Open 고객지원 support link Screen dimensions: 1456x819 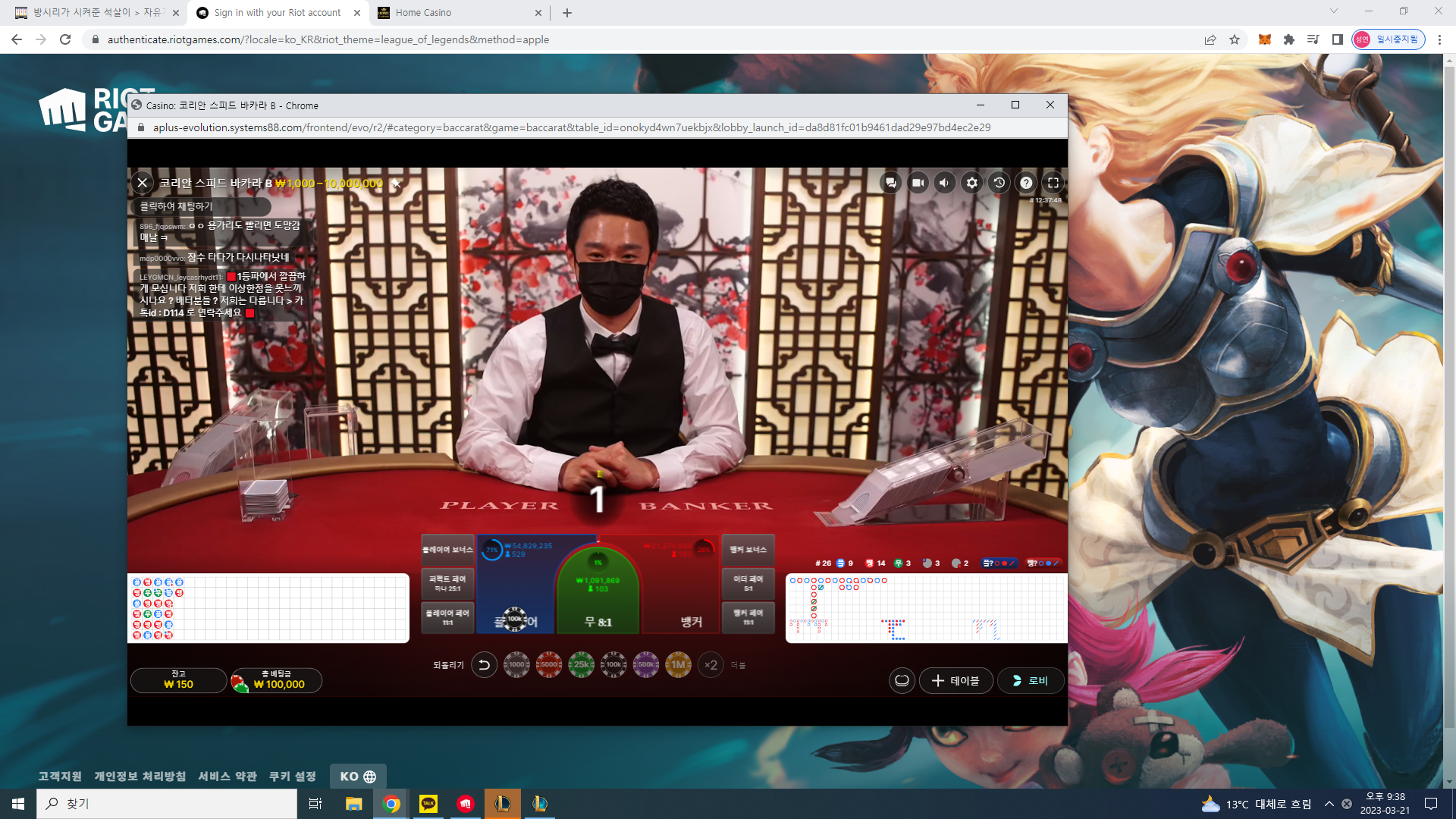(60, 777)
